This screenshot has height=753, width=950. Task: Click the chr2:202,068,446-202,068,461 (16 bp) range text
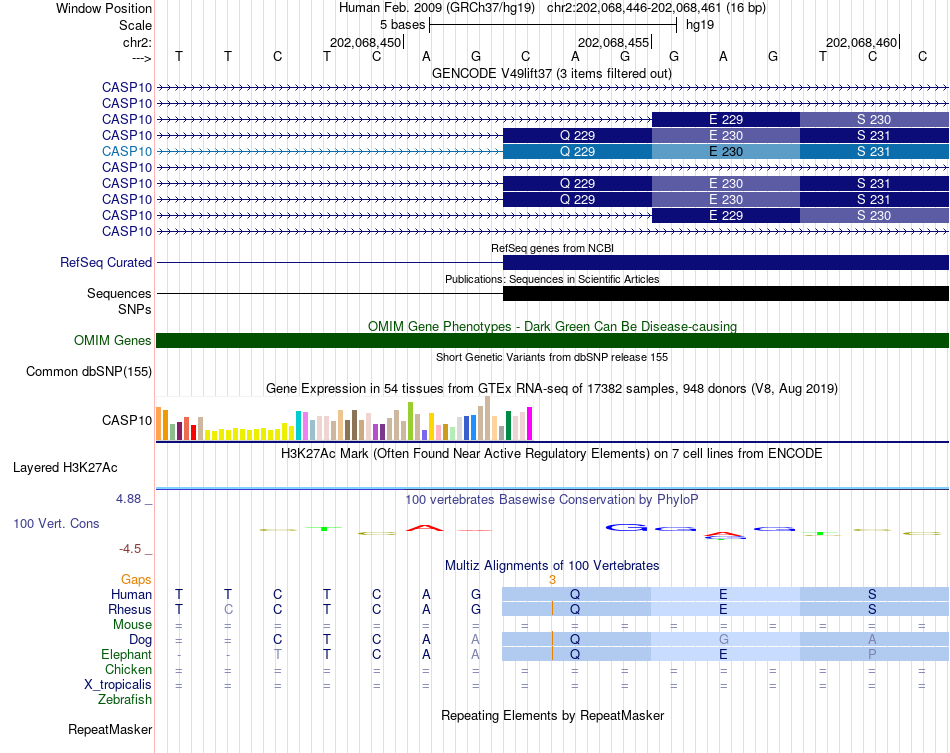point(656,8)
